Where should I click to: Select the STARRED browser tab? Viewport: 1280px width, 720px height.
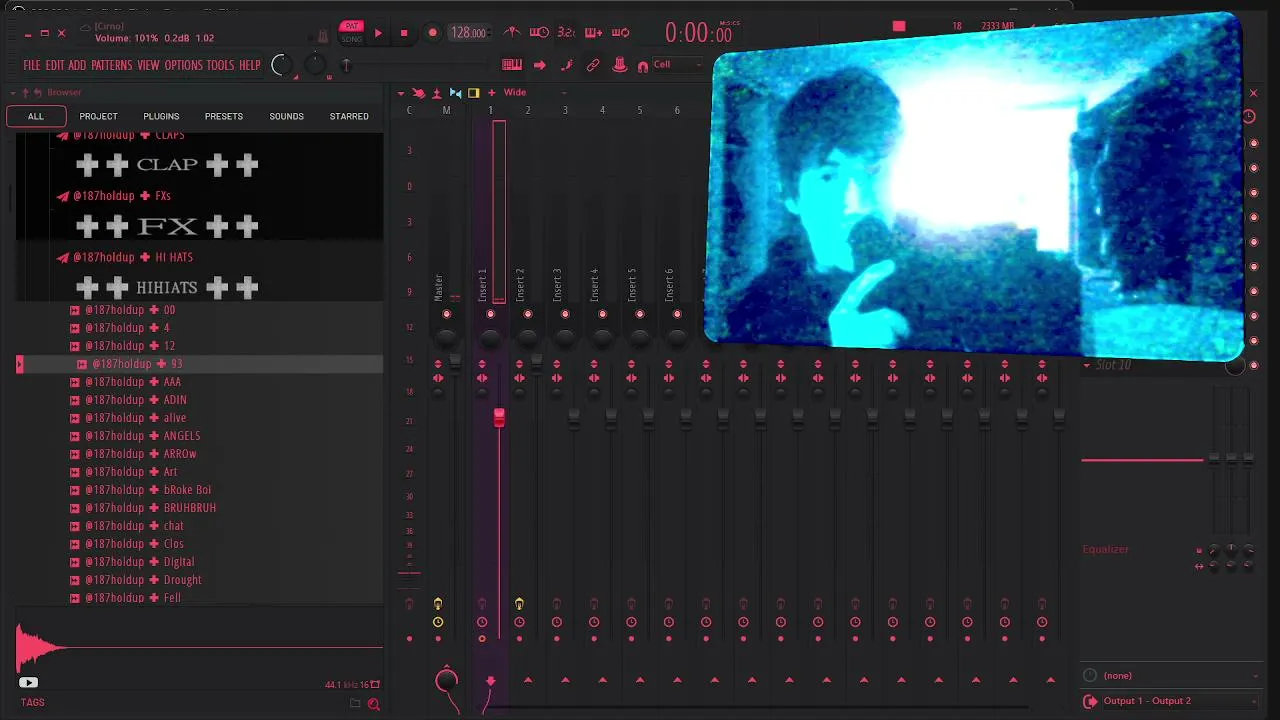click(x=349, y=116)
